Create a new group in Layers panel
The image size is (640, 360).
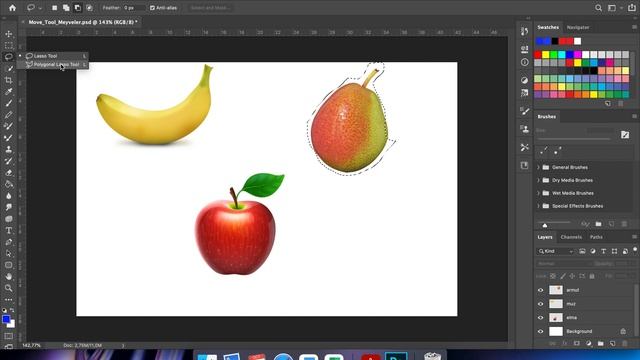[x=600, y=344]
